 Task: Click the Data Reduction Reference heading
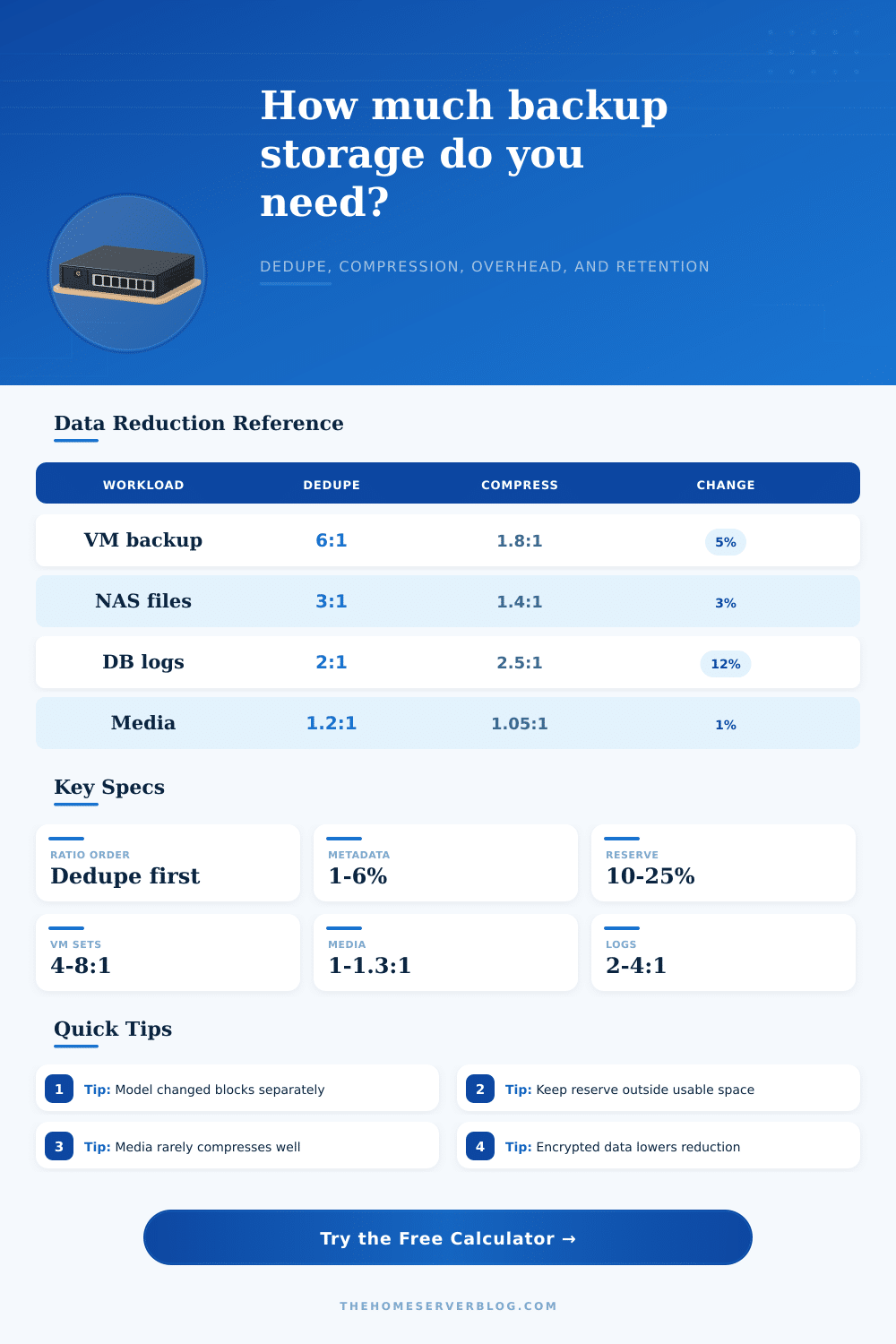(x=199, y=423)
